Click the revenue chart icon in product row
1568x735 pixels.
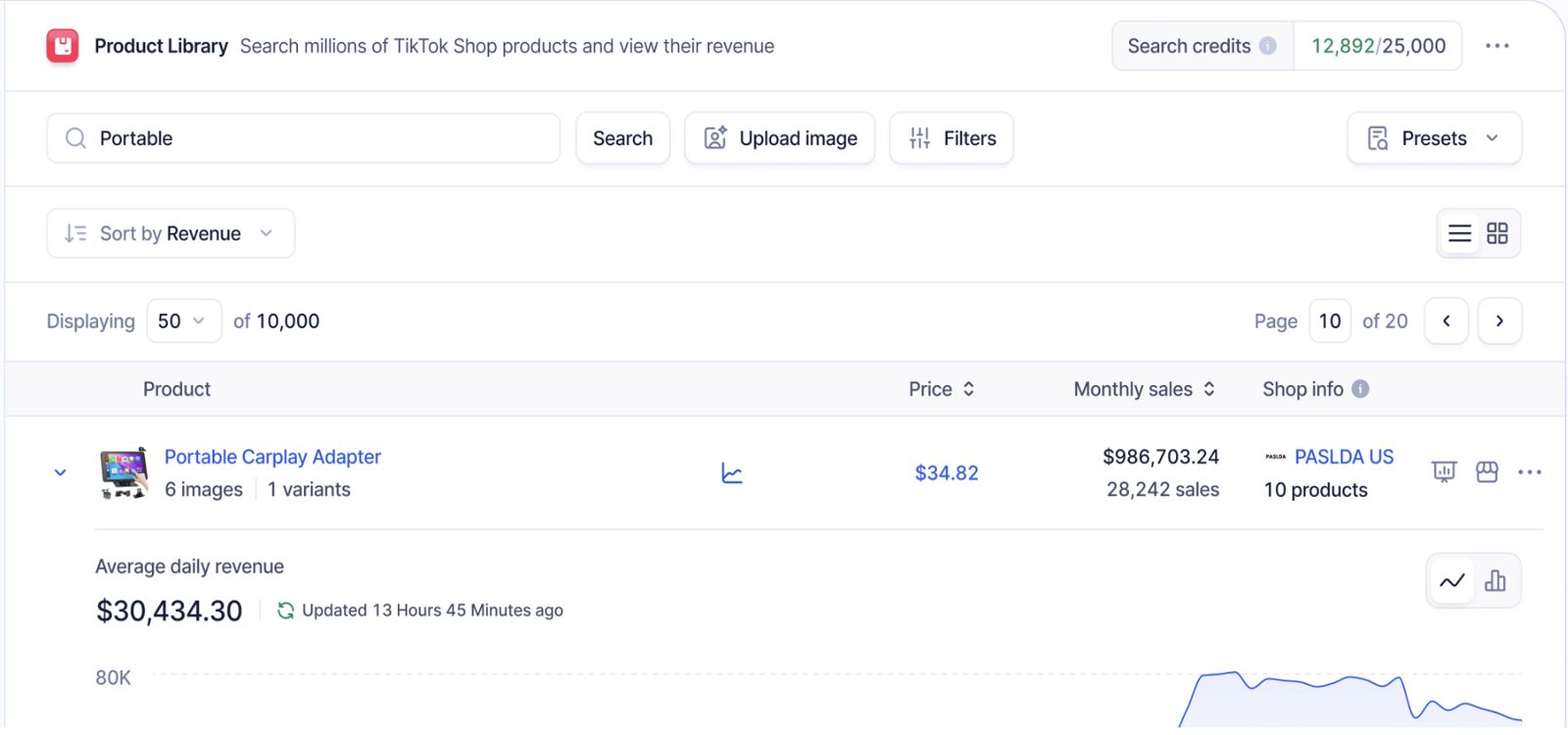click(732, 473)
